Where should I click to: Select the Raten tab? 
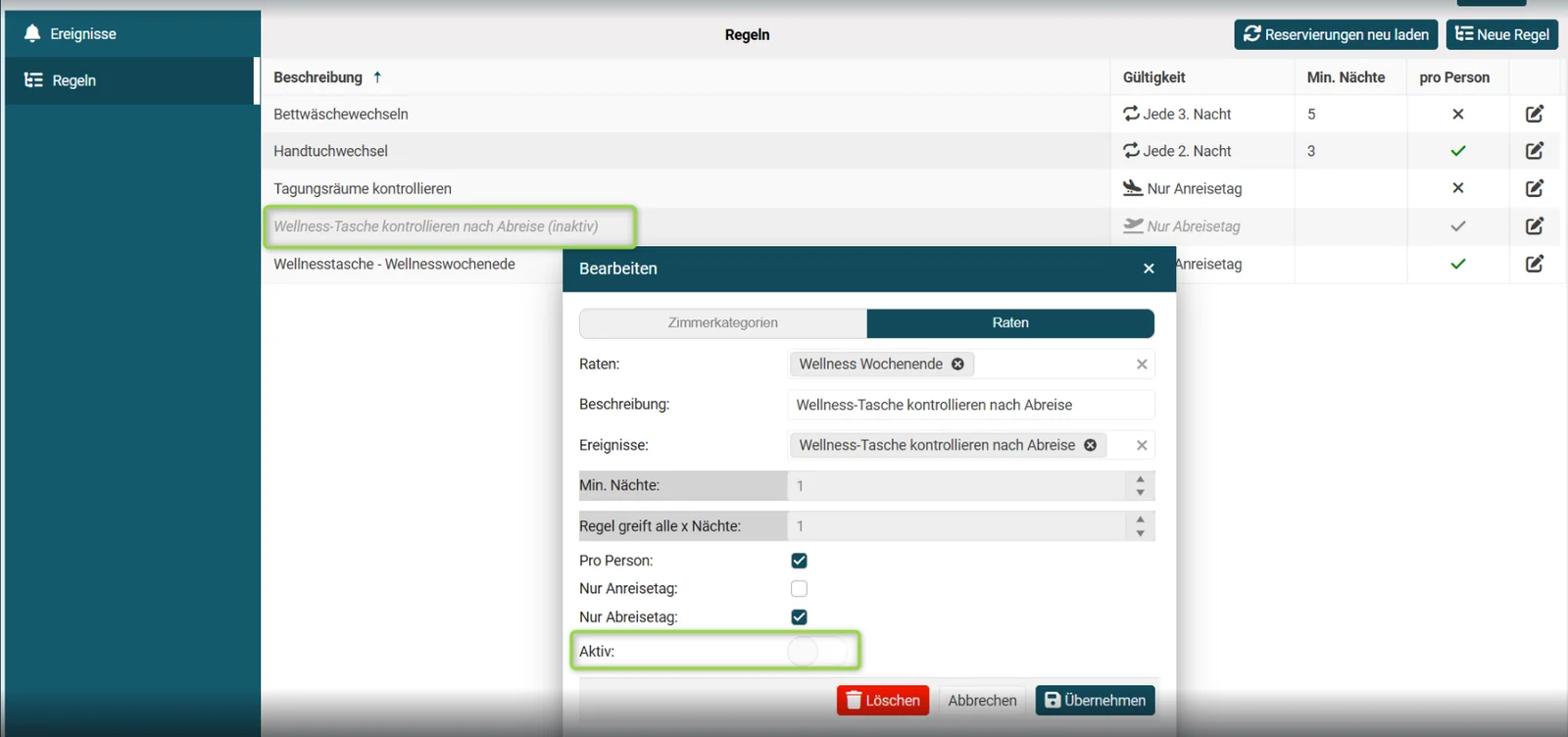tap(1010, 322)
